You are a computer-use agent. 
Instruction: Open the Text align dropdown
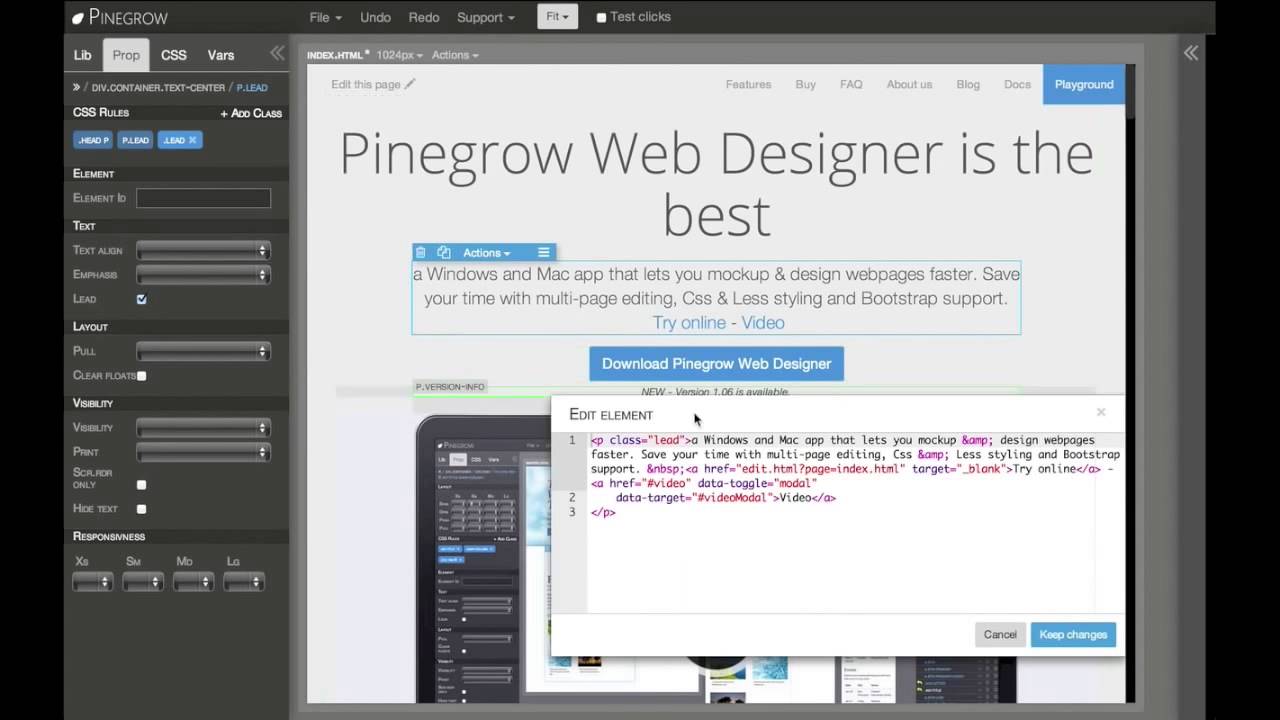coord(203,250)
